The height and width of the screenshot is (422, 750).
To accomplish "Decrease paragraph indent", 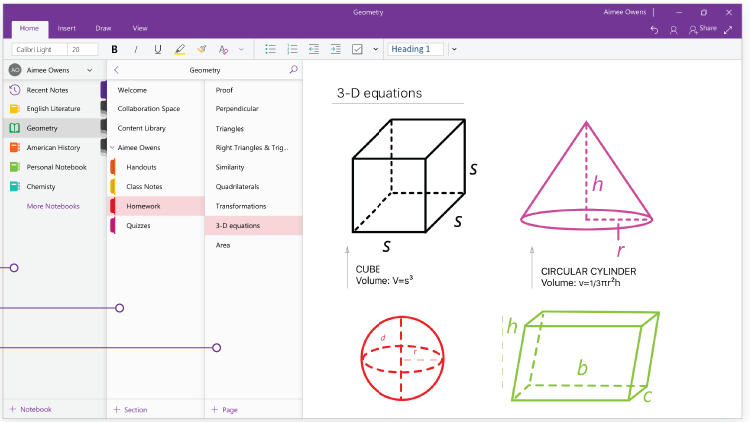I will [314, 49].
